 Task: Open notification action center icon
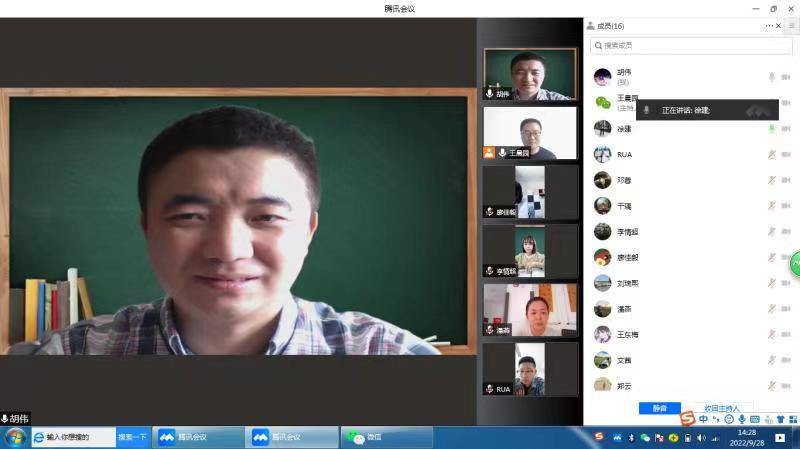point(780,438)
